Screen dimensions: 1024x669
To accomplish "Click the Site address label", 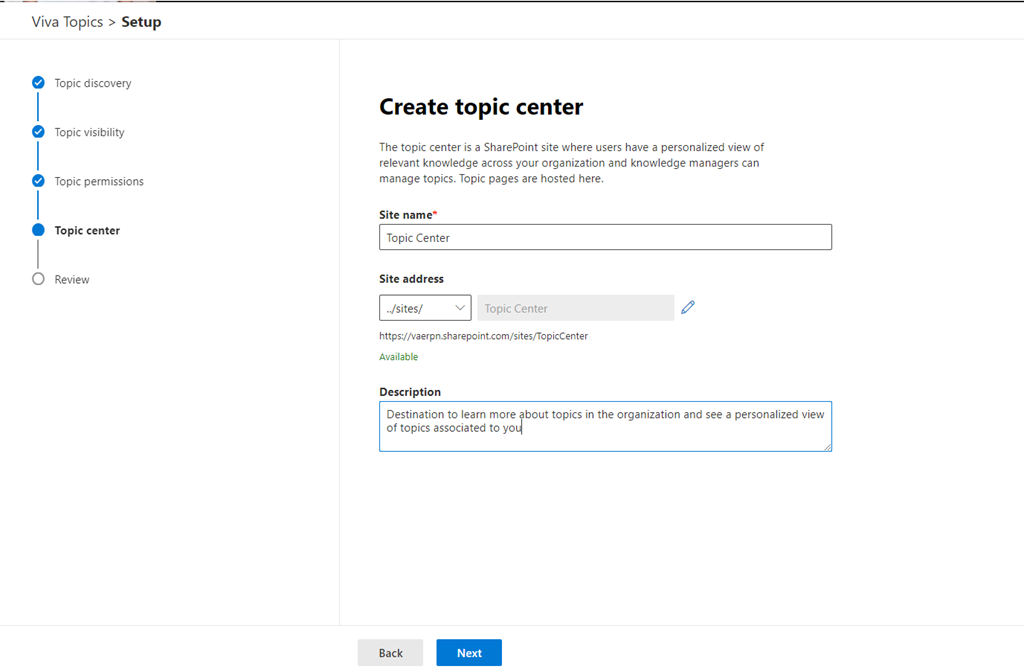I will click(x=411, y=278).
